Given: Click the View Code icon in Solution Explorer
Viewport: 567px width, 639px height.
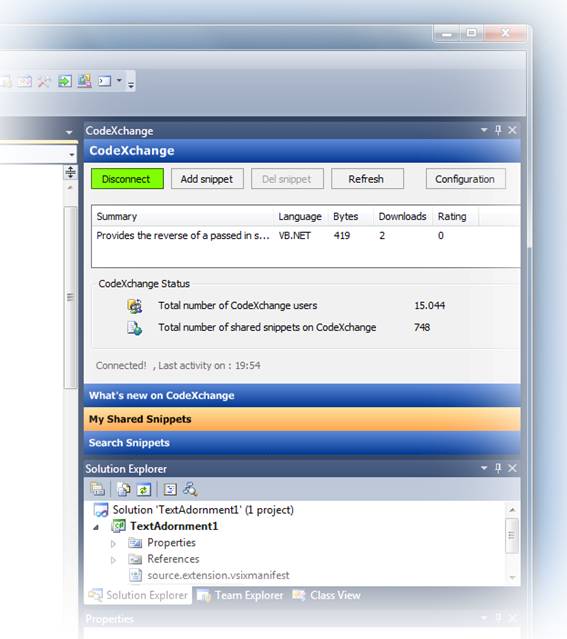Looking at the screenshot, I should pyautogui.click(x=170, y=489).
